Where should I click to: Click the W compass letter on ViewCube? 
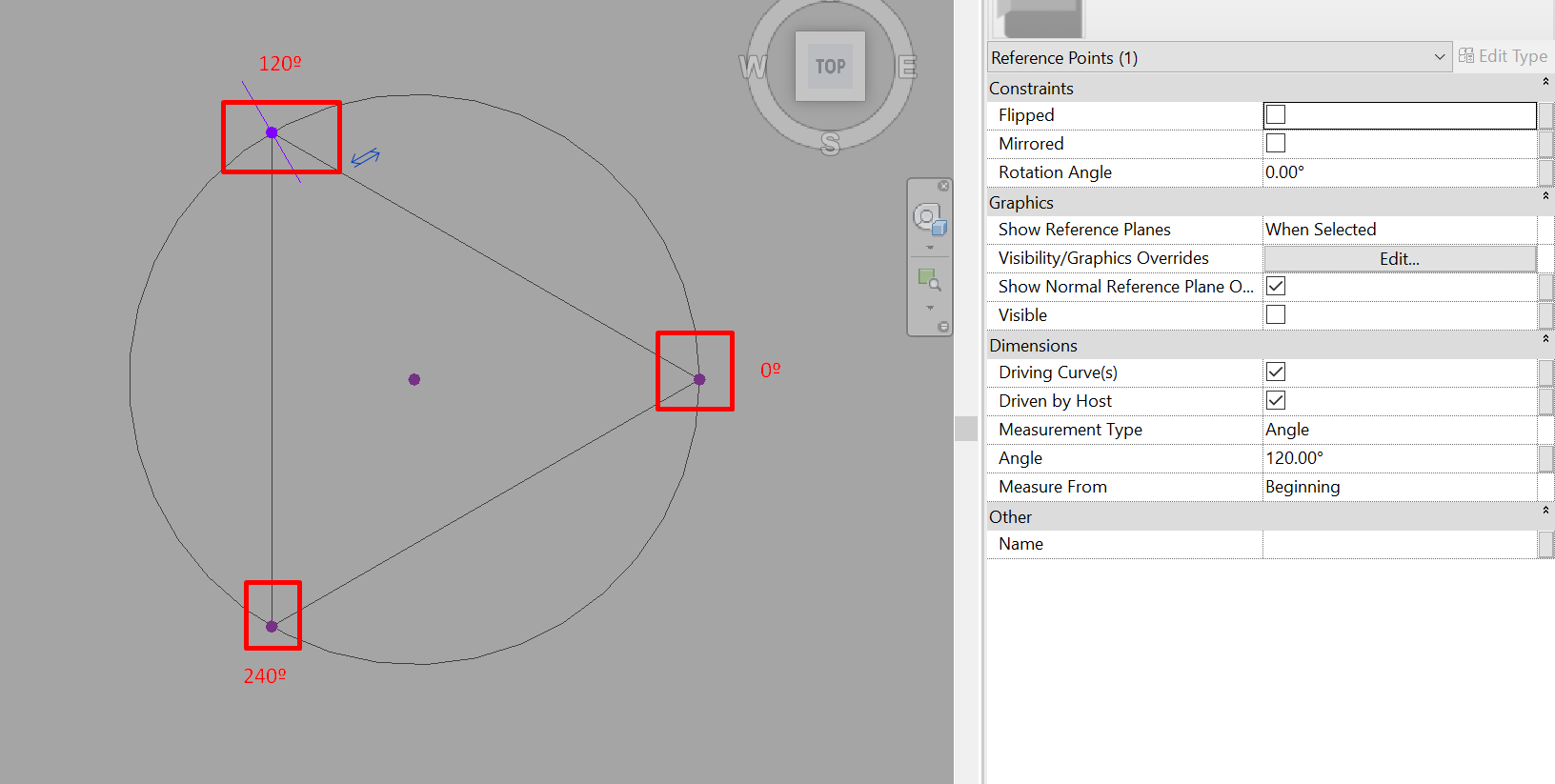752,67
